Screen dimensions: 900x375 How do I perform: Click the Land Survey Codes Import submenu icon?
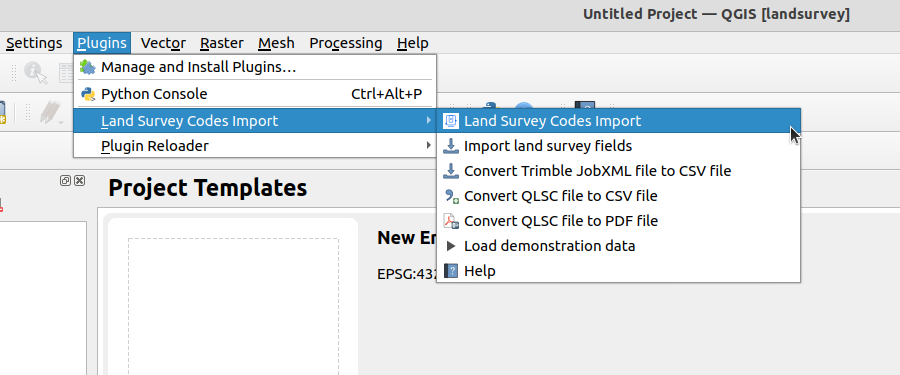[451, 121]
